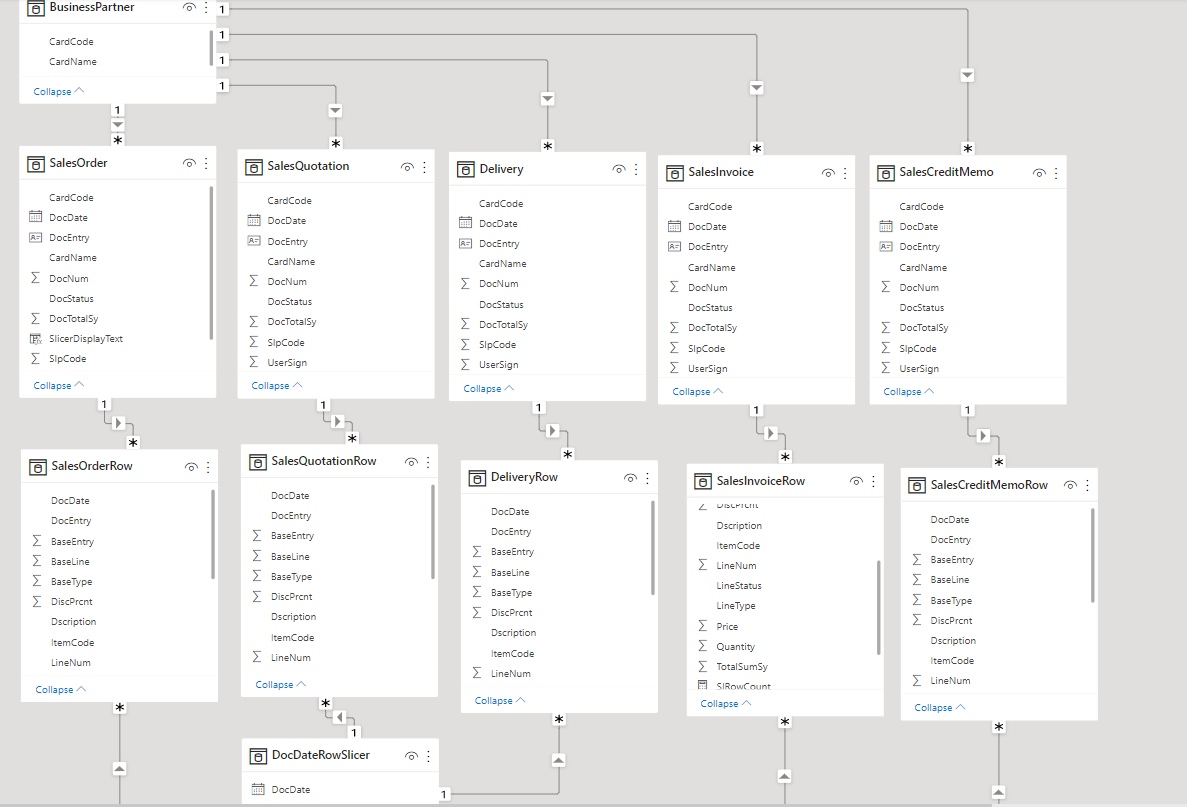Open more options menu on SalesOrder table
The width and height of the screenshot is (1187, 807).
[206, 163]
